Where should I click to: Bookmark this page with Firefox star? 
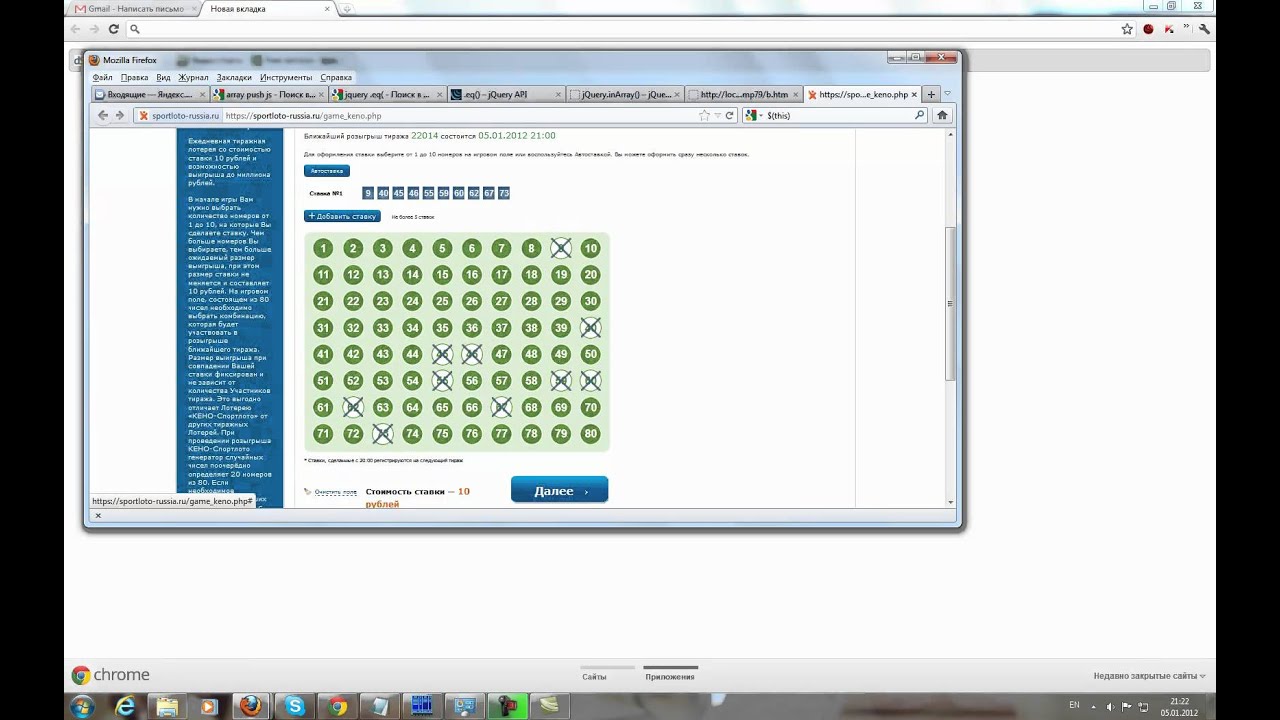tap(705, 115)
